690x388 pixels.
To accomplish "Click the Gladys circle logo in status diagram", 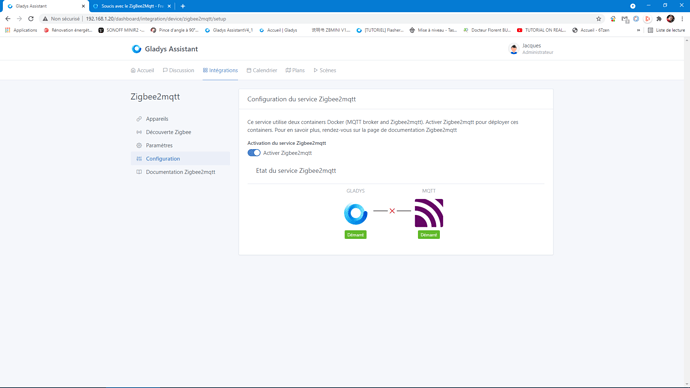I will pyautogui.click(x=356, y=213).
